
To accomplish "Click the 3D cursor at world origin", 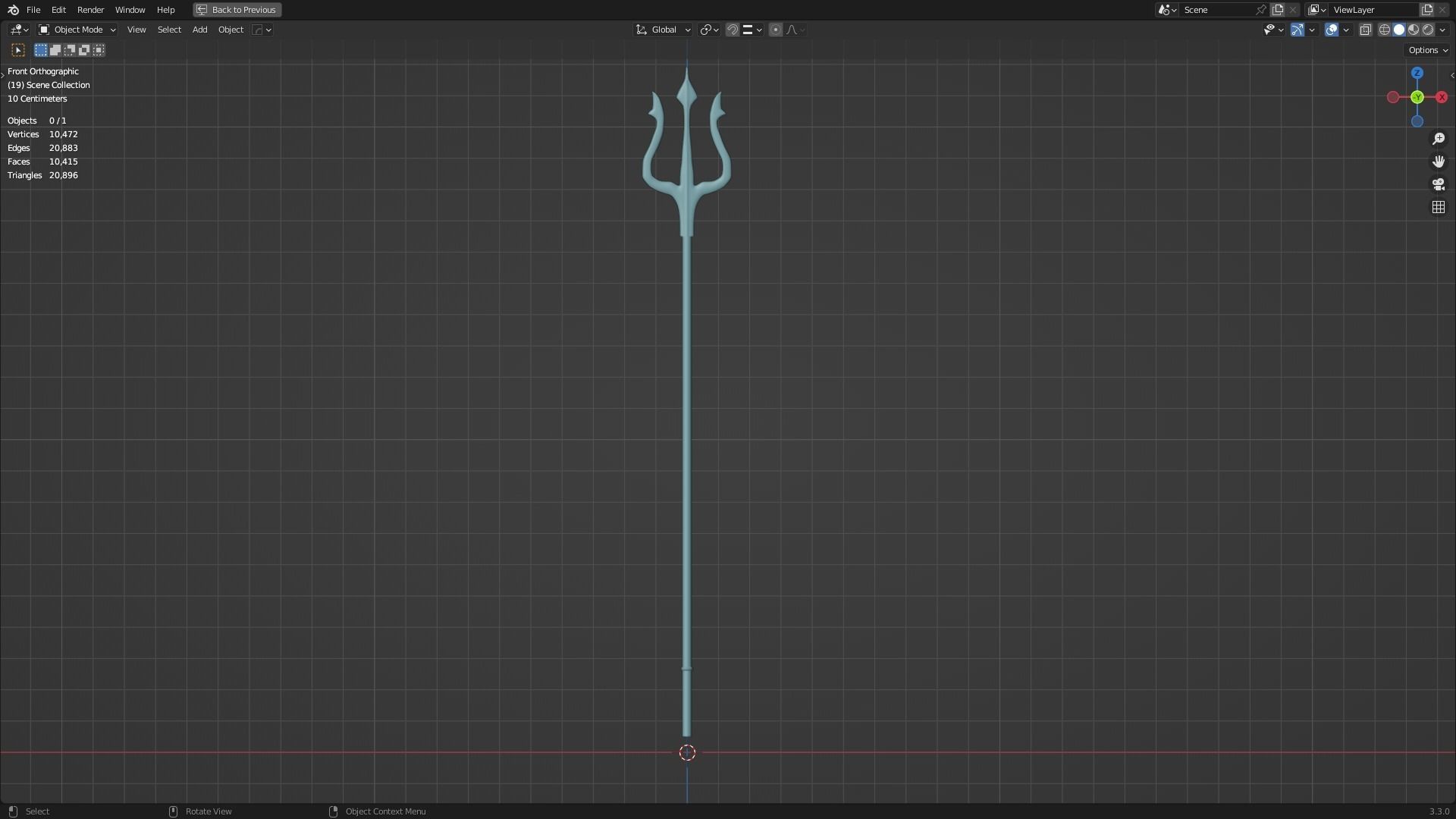I will click(687, 752).
